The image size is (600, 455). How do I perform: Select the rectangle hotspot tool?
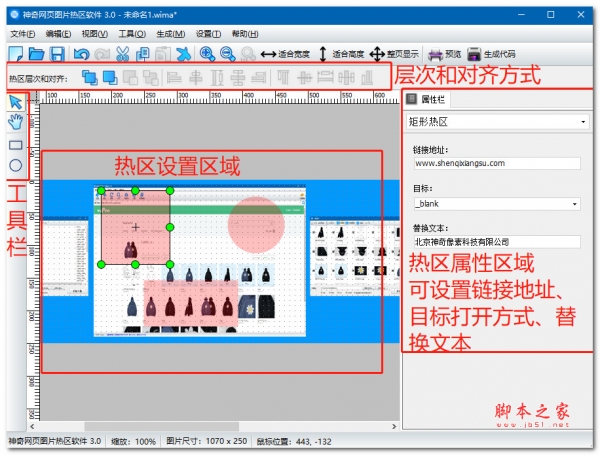16,145
